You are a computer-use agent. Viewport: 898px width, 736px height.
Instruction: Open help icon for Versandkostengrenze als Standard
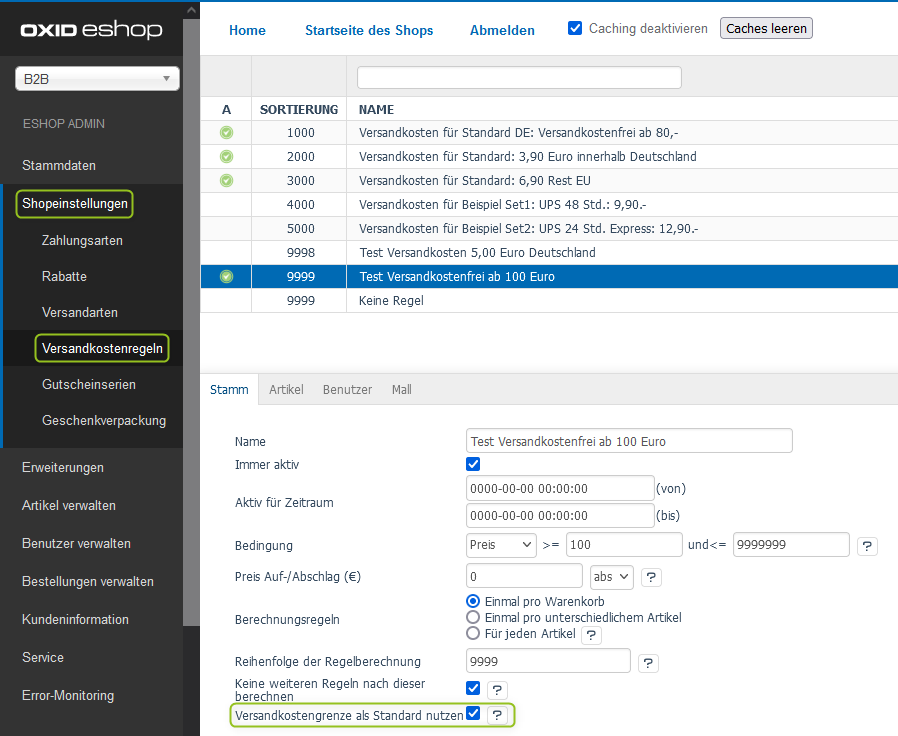[x=497, y=715]
